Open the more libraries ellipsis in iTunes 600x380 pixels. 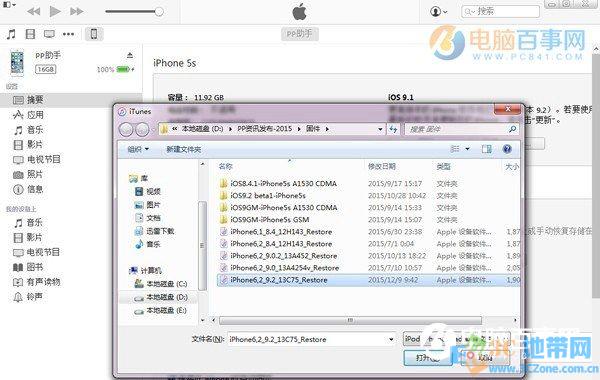pyautogui.click(x=68, y=34)
